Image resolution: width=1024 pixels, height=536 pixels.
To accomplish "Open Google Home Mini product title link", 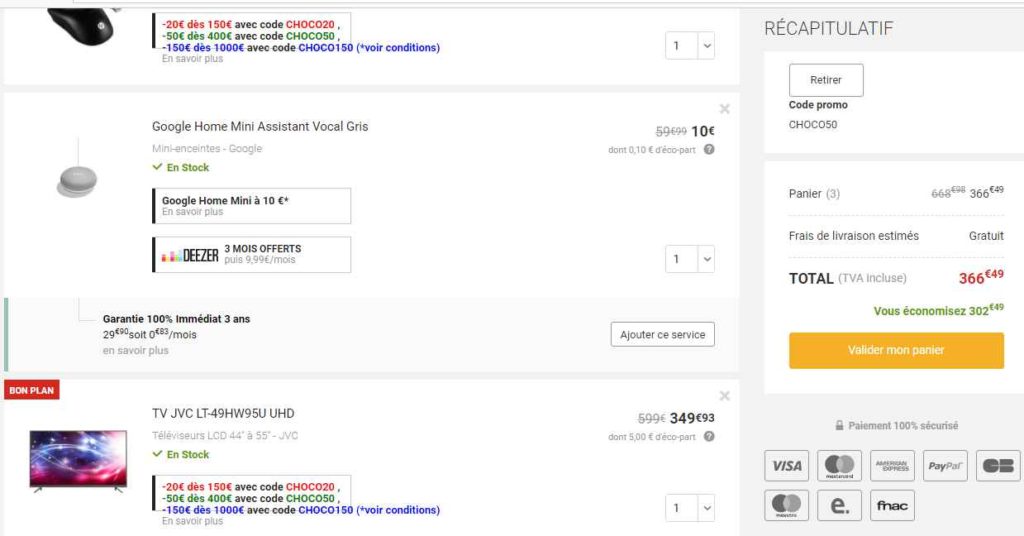I will (x=260, y=127).
